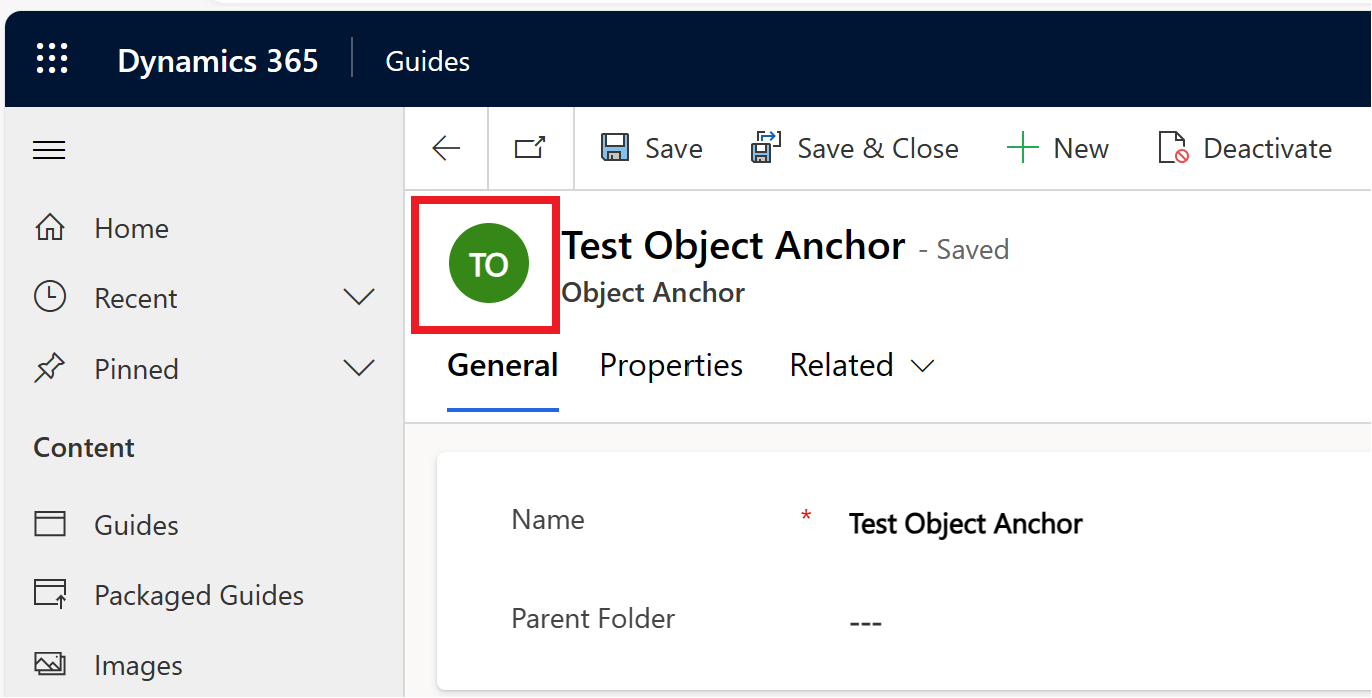Open Guides in Content section
This screenshot has width=1372, height=698.
(x=136, y=526)
